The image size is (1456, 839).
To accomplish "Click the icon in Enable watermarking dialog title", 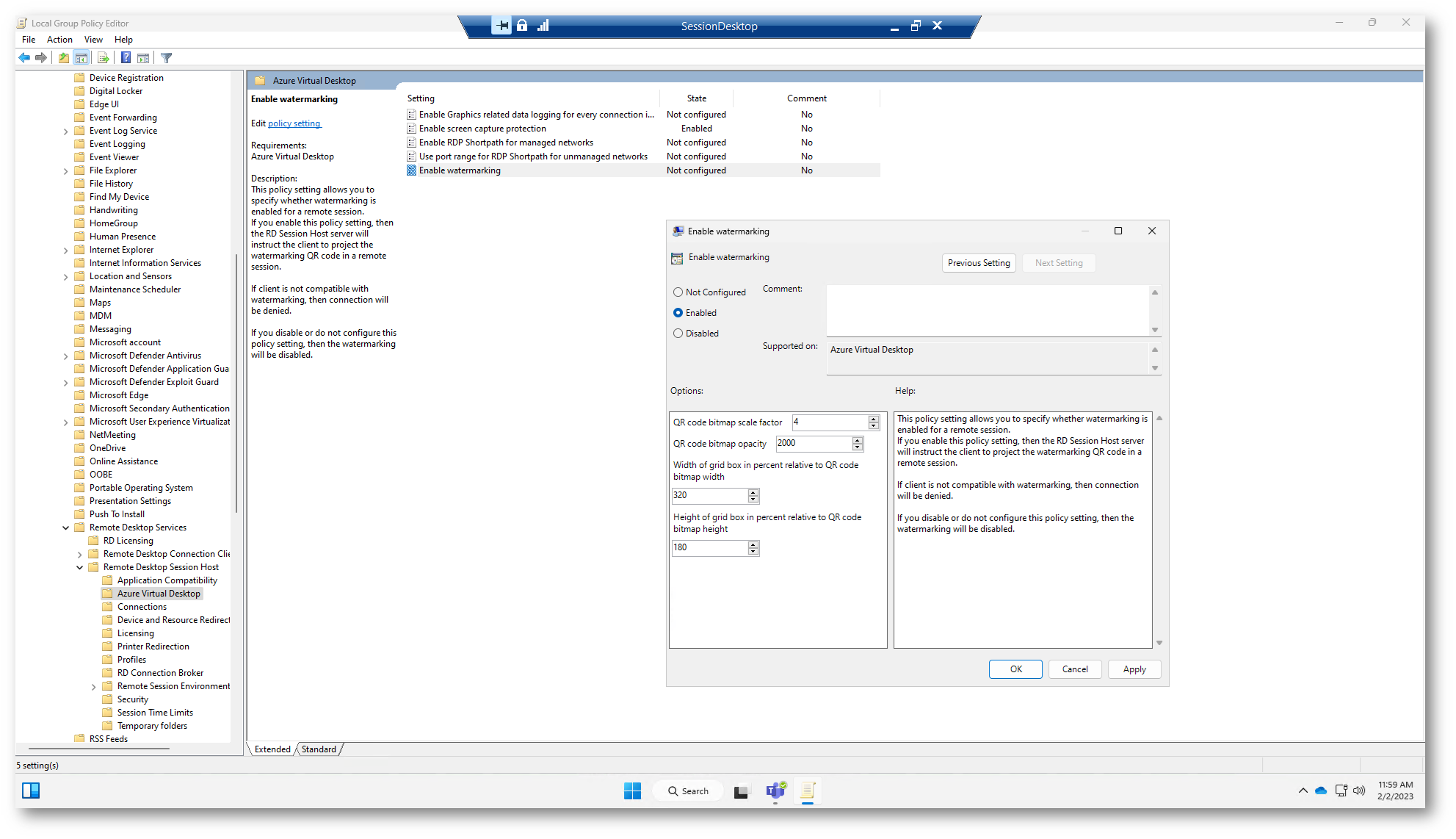I will pyautogui.click(x=678, y=231).
